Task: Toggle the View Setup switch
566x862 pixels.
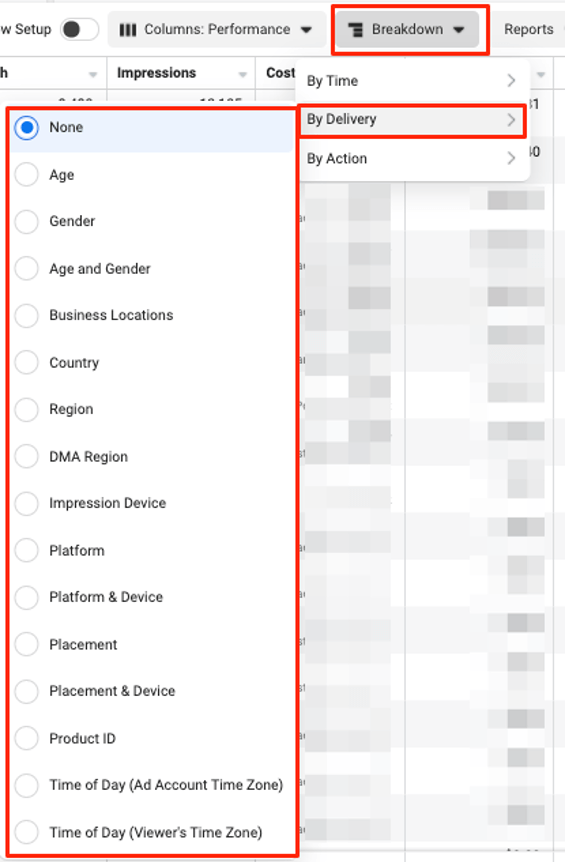Action: [x=79, y=29]
